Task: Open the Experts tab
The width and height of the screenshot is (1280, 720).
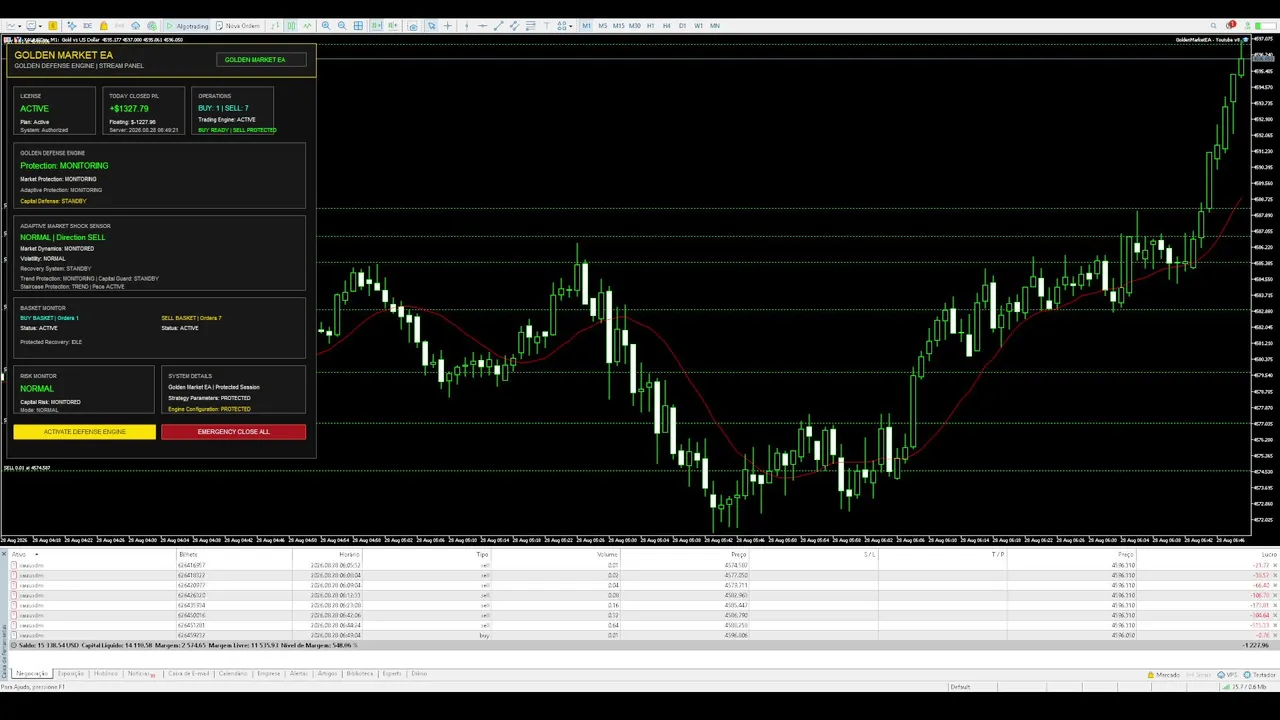Action: (x=391, y=673)
